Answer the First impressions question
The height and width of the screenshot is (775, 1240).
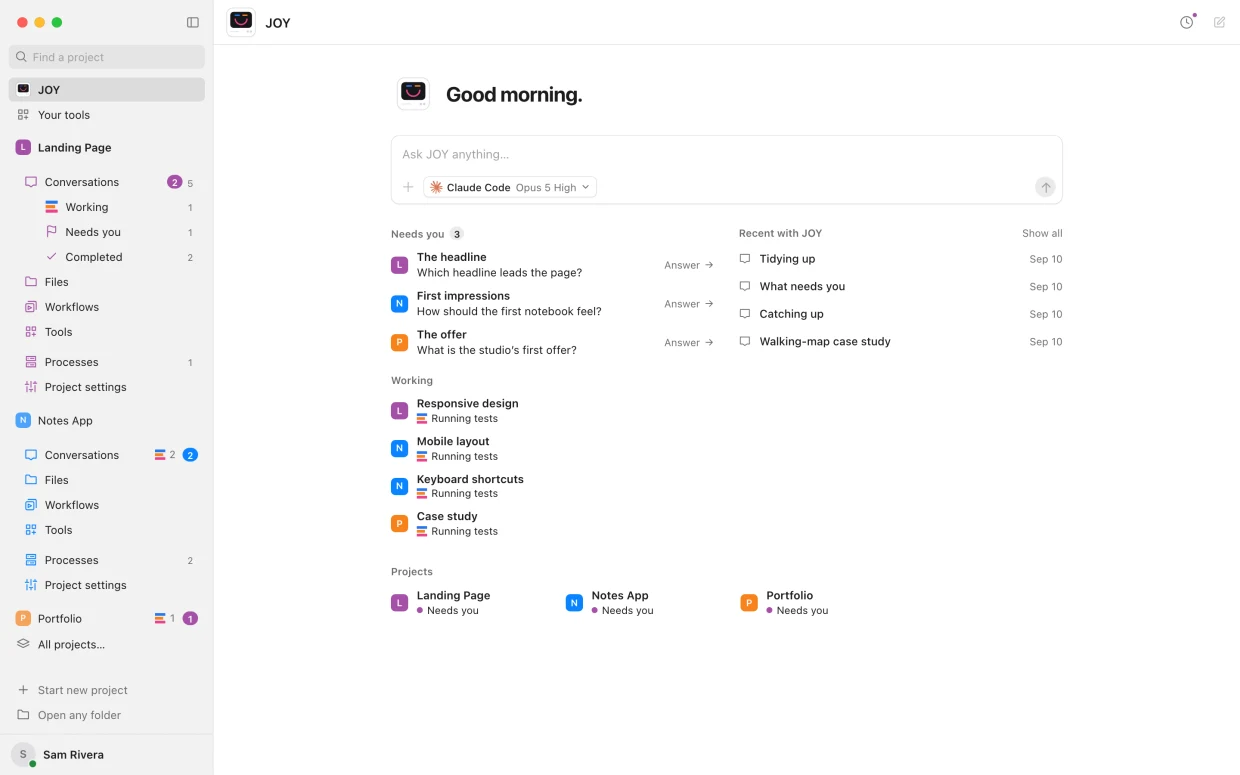[x=689, y=304]
